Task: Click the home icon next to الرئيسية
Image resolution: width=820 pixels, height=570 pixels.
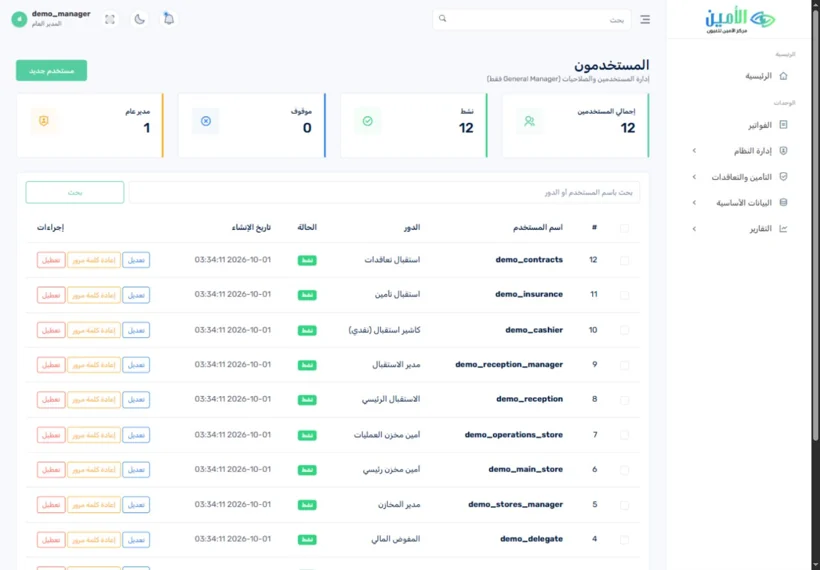Action: point(783,76)
